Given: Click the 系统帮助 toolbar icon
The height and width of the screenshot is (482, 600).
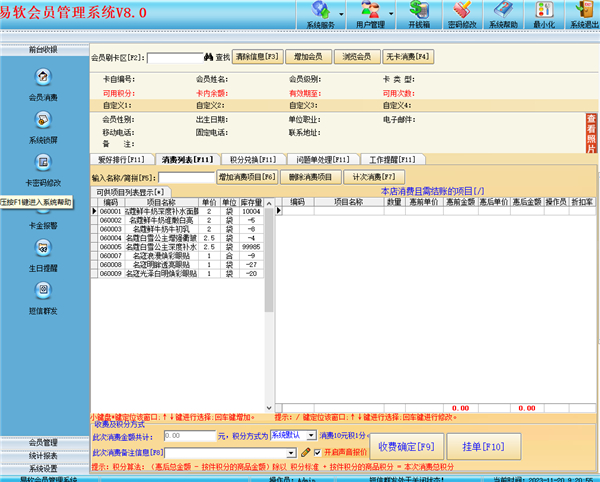Looking at the screenshot, I should 505,16.
